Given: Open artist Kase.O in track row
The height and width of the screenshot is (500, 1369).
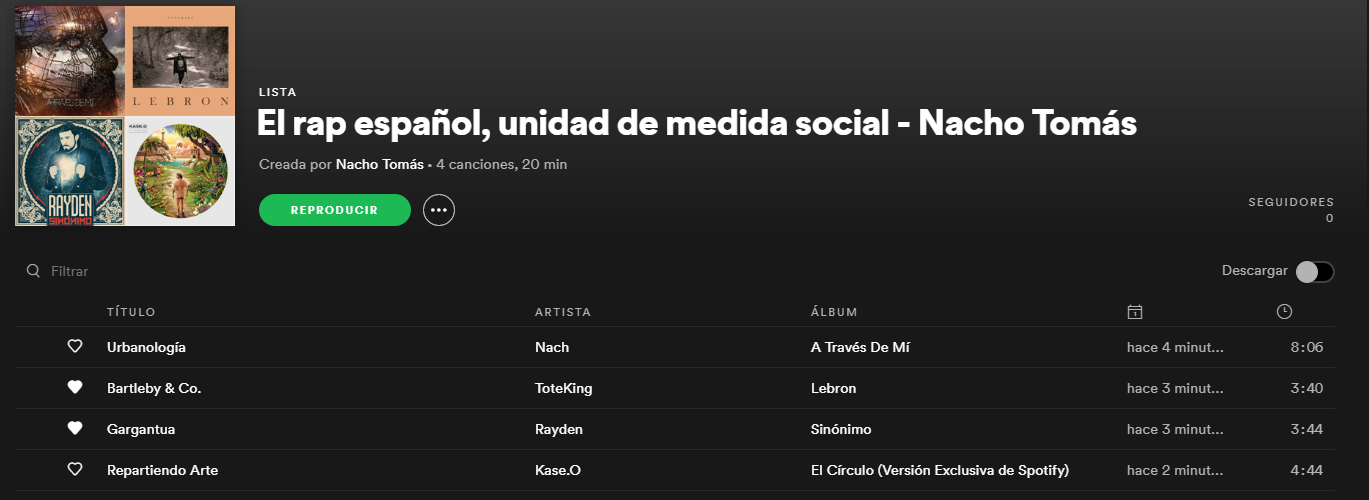Looking at the screenshot, I should pyautogui.click(x=557, y=470).
